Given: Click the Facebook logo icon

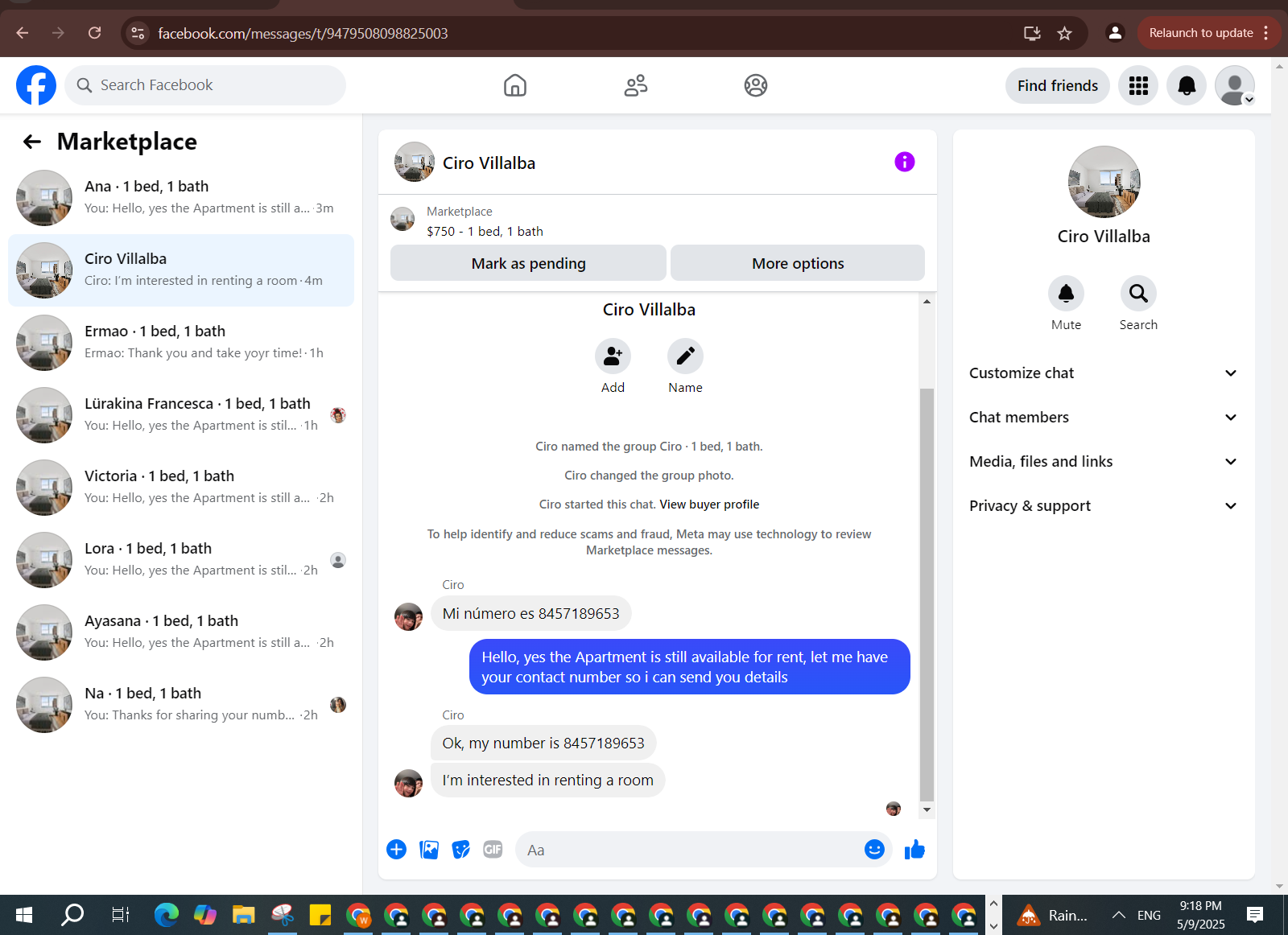Looking at the screenshot, I should coord(36,85).
